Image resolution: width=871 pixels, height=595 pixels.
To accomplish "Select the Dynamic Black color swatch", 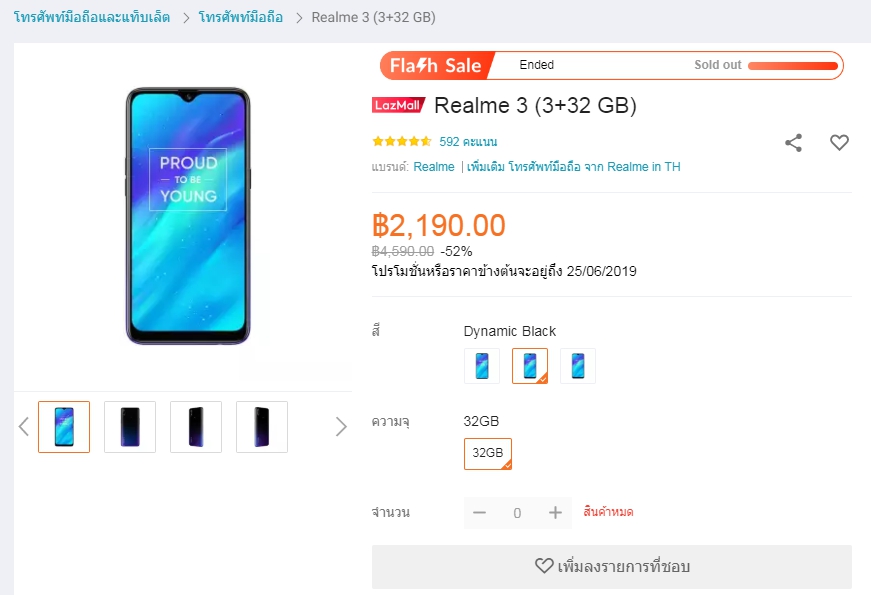I will tap(530, 366).
